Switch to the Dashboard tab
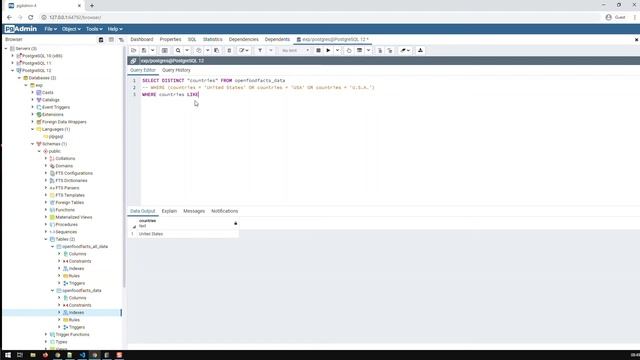This screenshot has height=360, width=640. [142, 40]
